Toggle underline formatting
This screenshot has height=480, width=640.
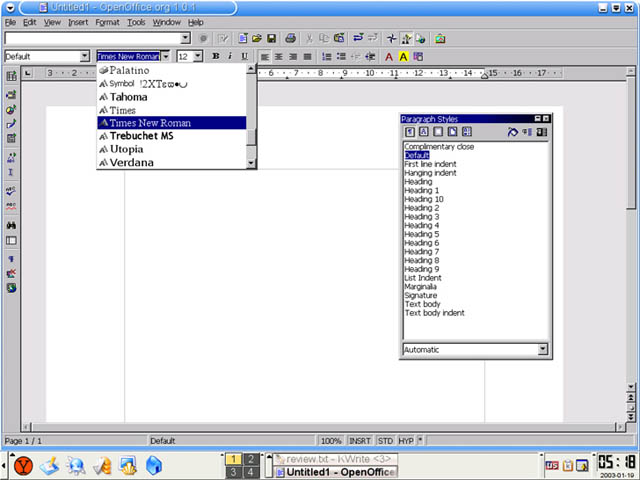(x=244, y=56)
